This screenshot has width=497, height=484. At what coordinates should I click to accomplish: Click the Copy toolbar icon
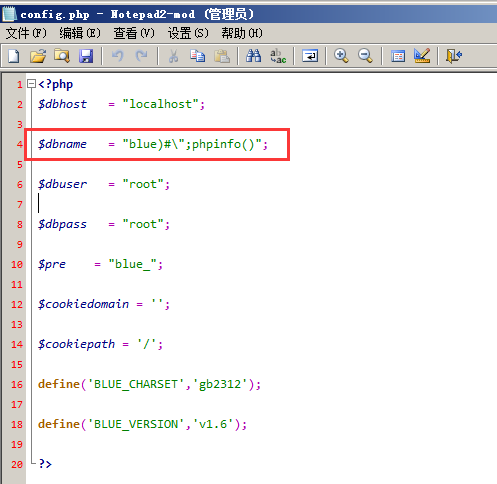coord(197,56)
